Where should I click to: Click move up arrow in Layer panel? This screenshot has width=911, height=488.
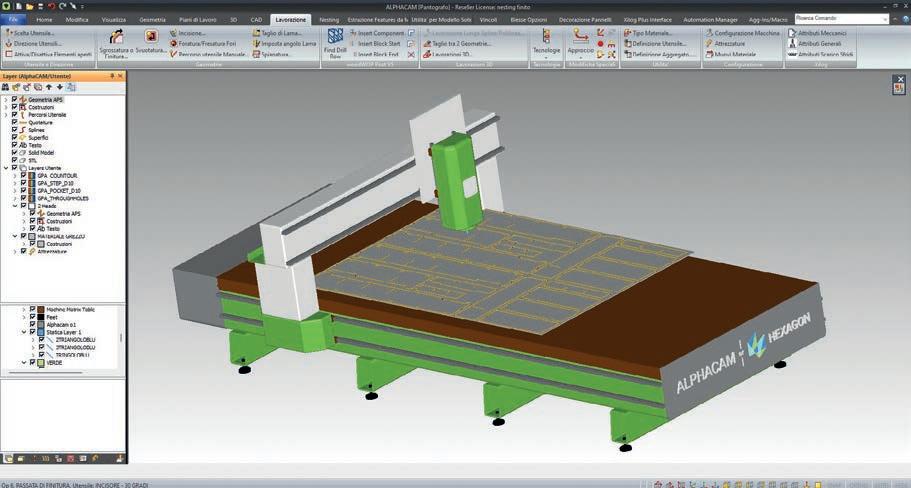coord(49,87)
